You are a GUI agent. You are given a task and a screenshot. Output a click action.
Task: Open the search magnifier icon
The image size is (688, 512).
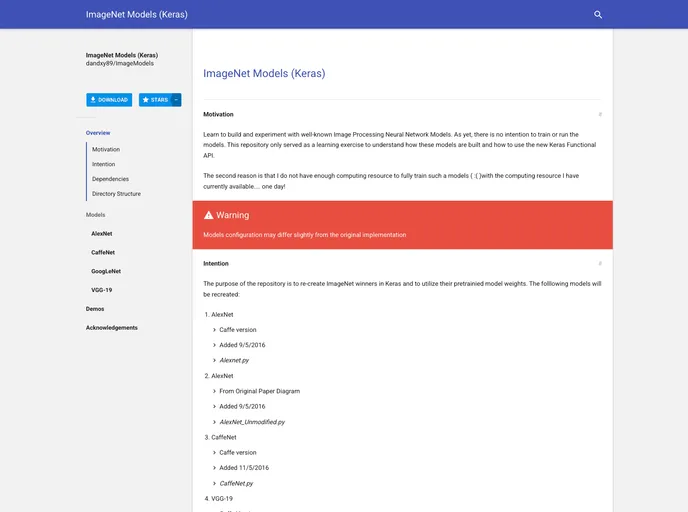[x=598, y=14]
